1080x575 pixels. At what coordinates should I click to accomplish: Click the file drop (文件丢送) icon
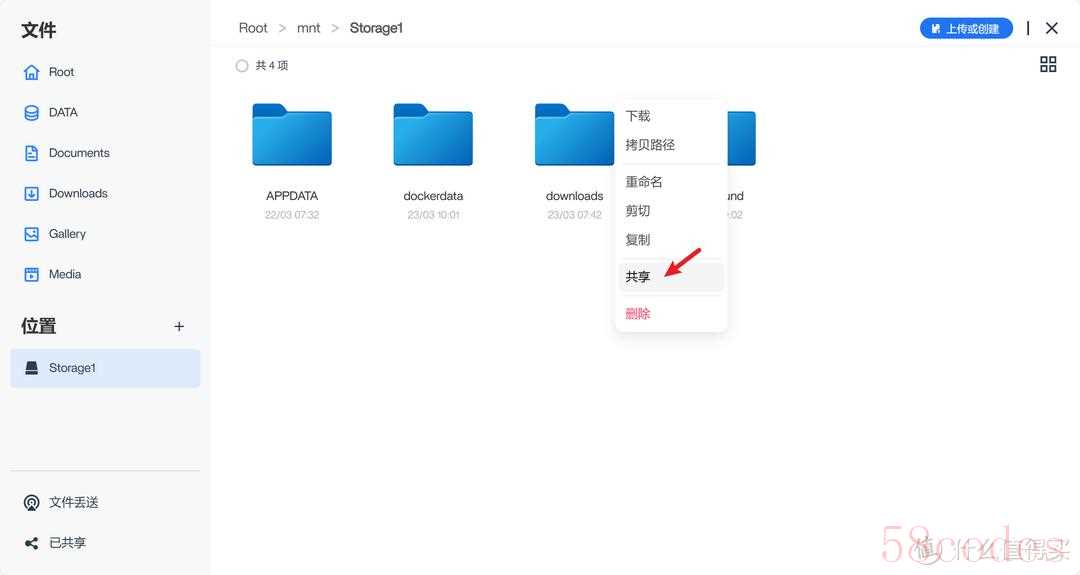pyautogui.click(x=32, y=503)
